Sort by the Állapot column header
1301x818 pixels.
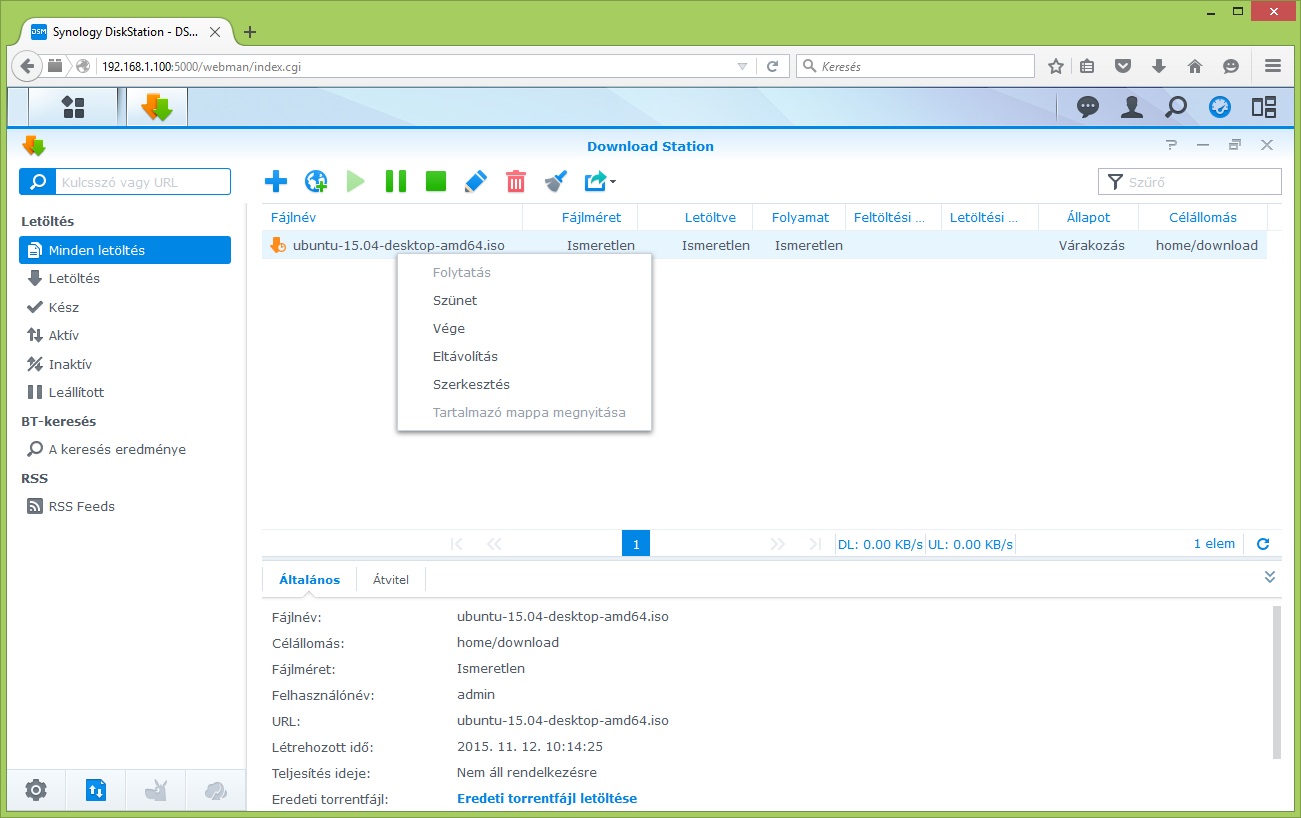(1088, 217)
